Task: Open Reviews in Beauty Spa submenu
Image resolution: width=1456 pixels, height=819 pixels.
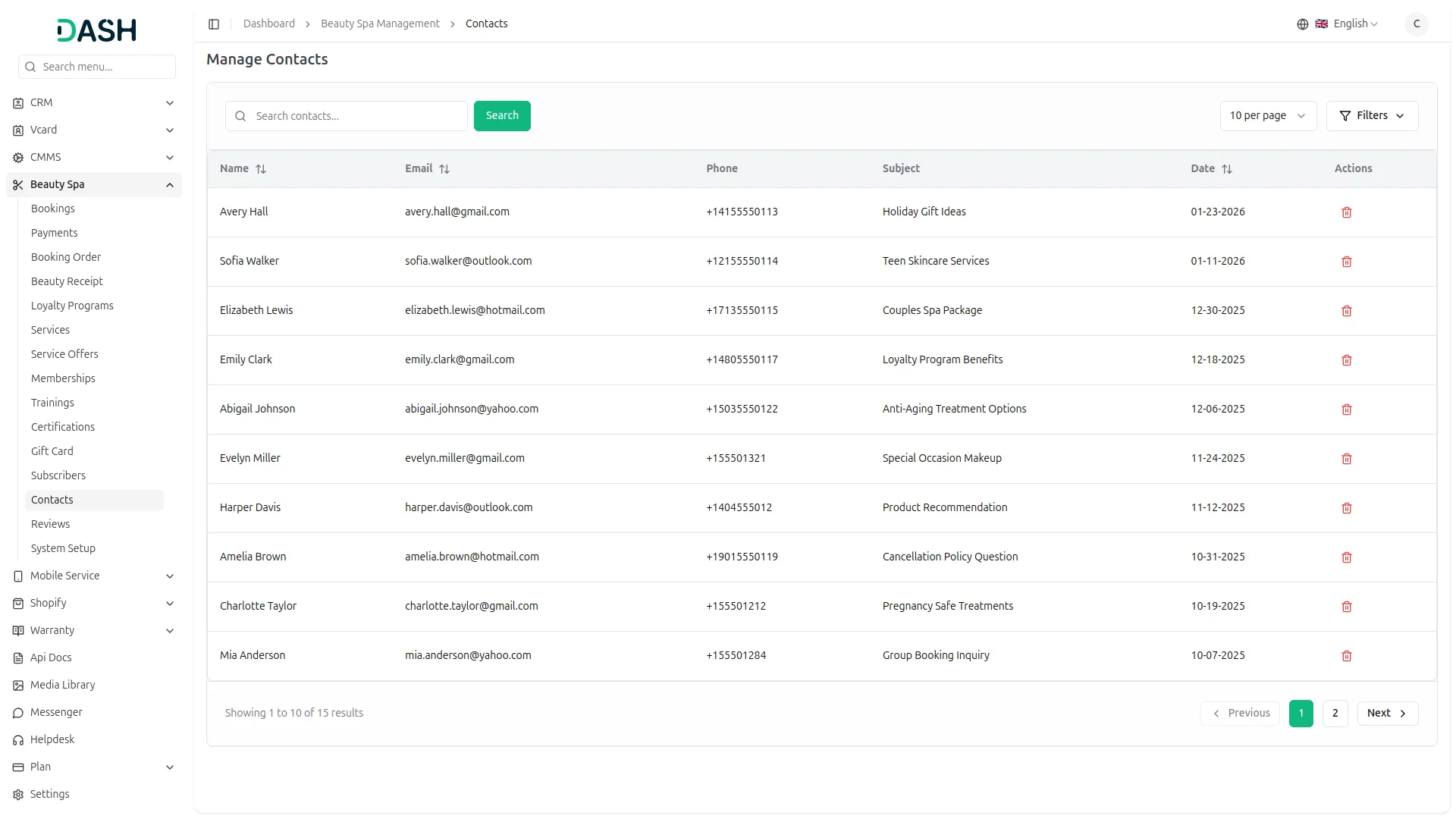Action: [50, 524]
